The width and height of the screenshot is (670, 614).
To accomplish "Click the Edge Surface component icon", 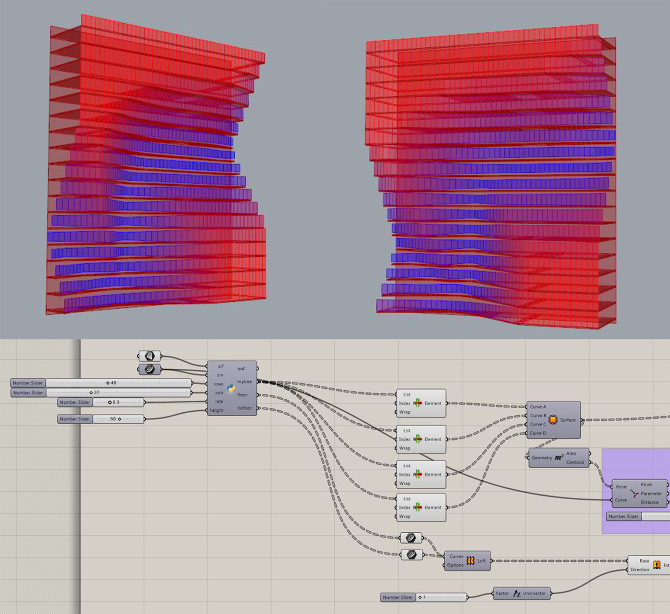I will (x=550, y=421).
